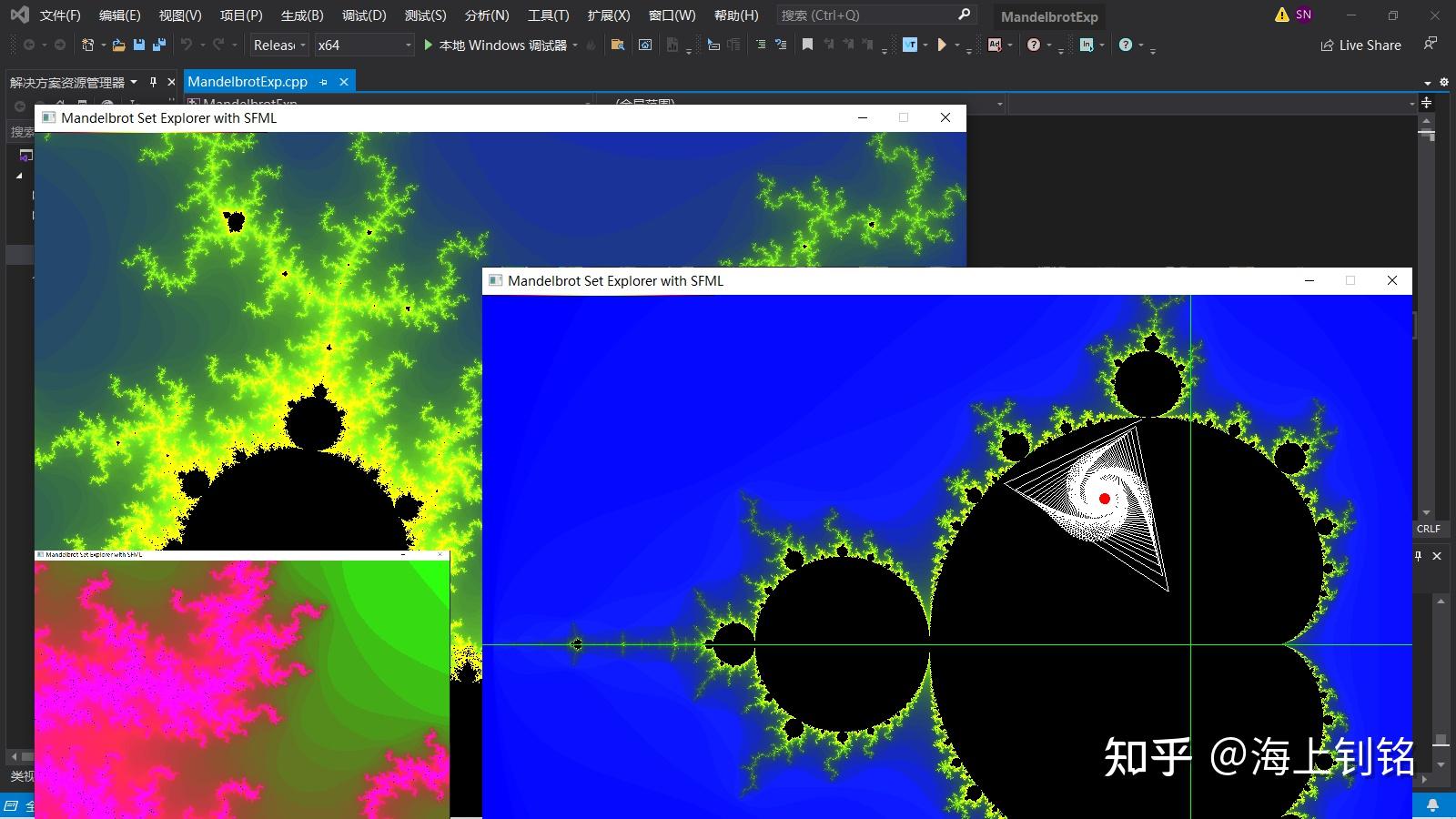Close the MandelbrotExp.cpp tab
The height and width of the screenshot is (819, 1456).
coord(344,82)
